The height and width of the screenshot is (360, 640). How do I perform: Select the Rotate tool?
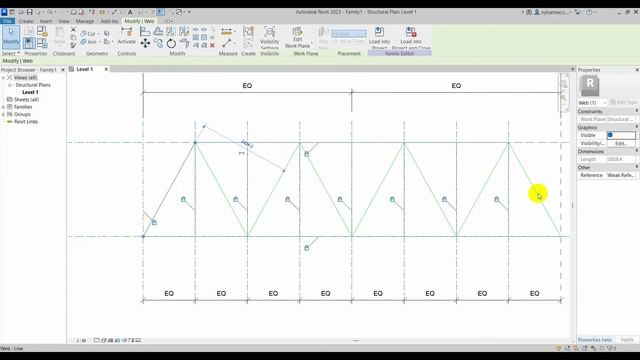click(x=171, y=43)
